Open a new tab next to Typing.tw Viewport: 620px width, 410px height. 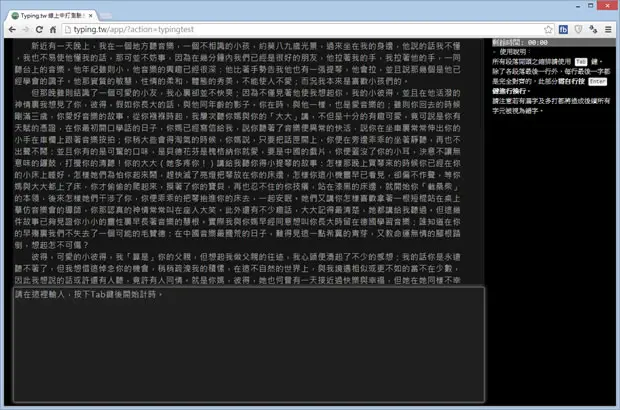pos(105,16)
